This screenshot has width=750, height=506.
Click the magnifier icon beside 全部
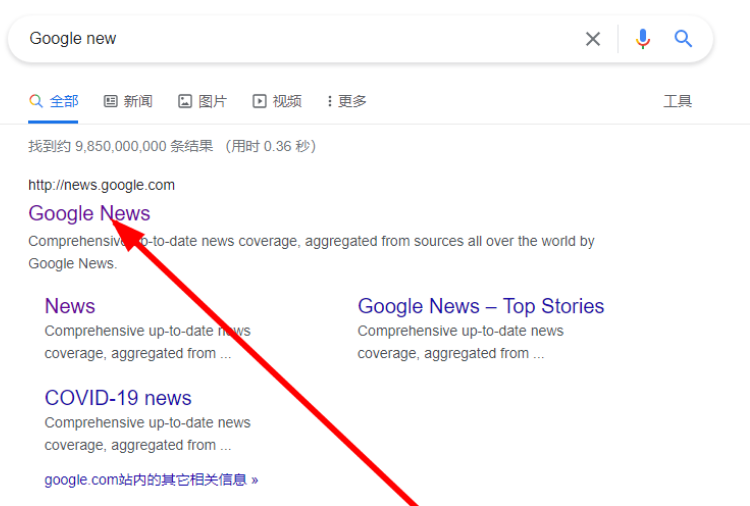click(36, 101)
